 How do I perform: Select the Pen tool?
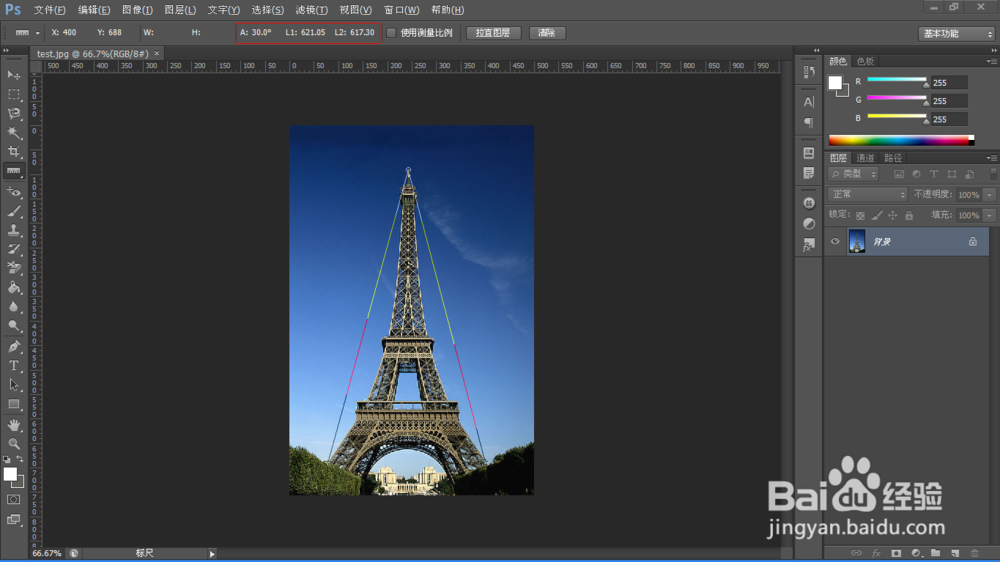click(x=13, y=346)
